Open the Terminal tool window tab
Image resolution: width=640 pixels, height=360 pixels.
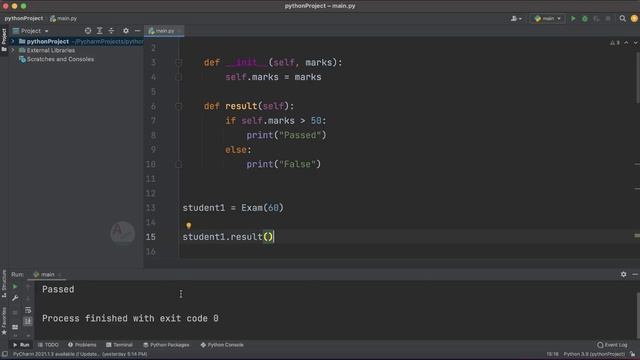tap(119, 345)
